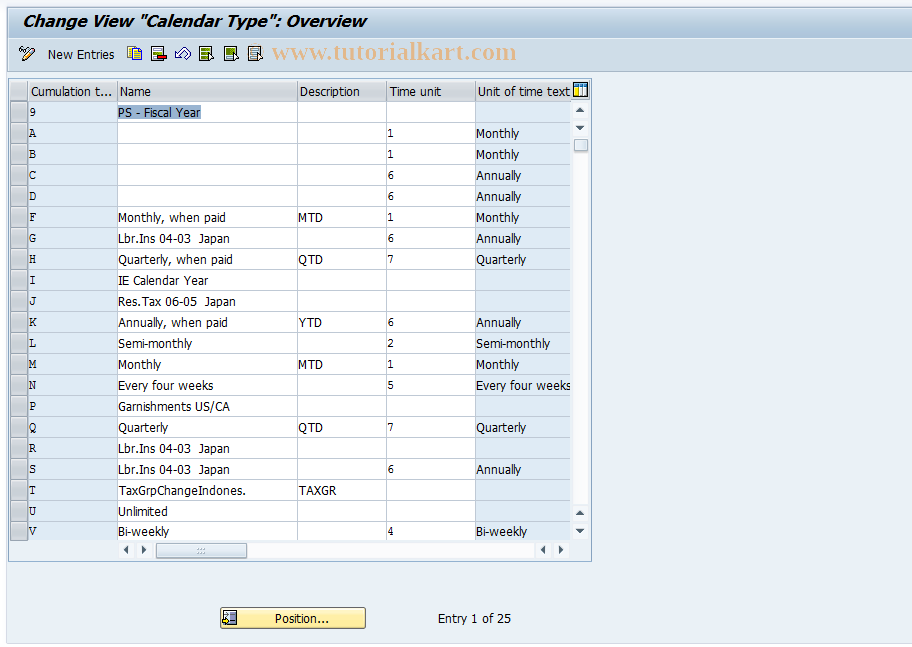Click the Cumulation type column header
The width and height of the screenshot is (912, 647).
[72, 91]
